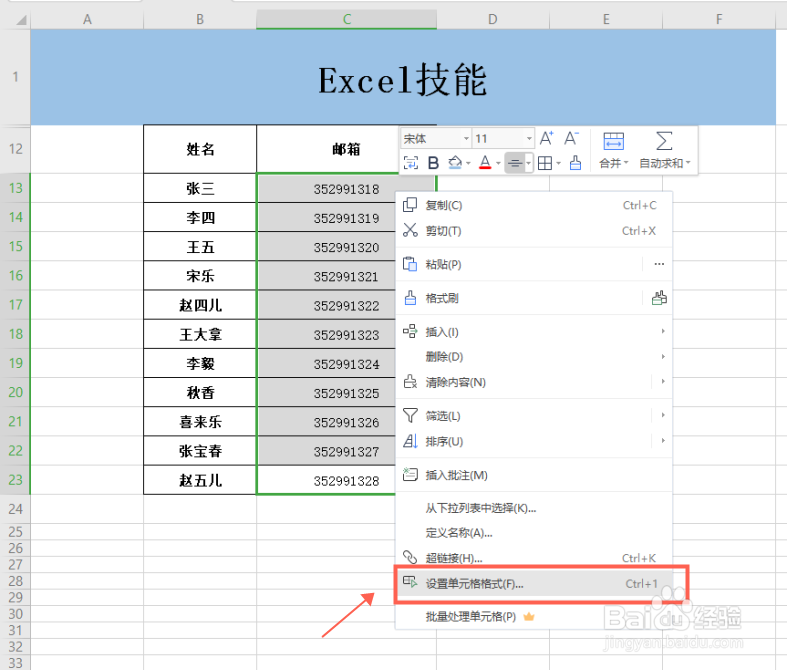Viewport: 787px width, 670px height.
Task: Select column E header
Action: (606, 19)
